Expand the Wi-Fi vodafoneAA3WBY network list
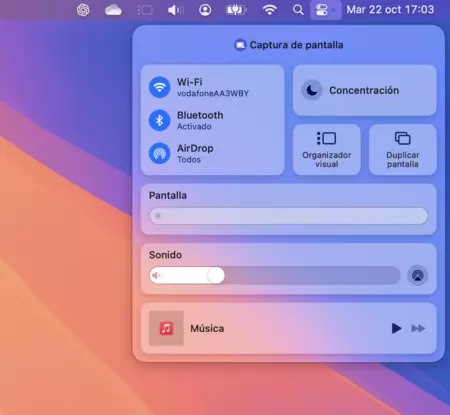 [x=213, y=87]
